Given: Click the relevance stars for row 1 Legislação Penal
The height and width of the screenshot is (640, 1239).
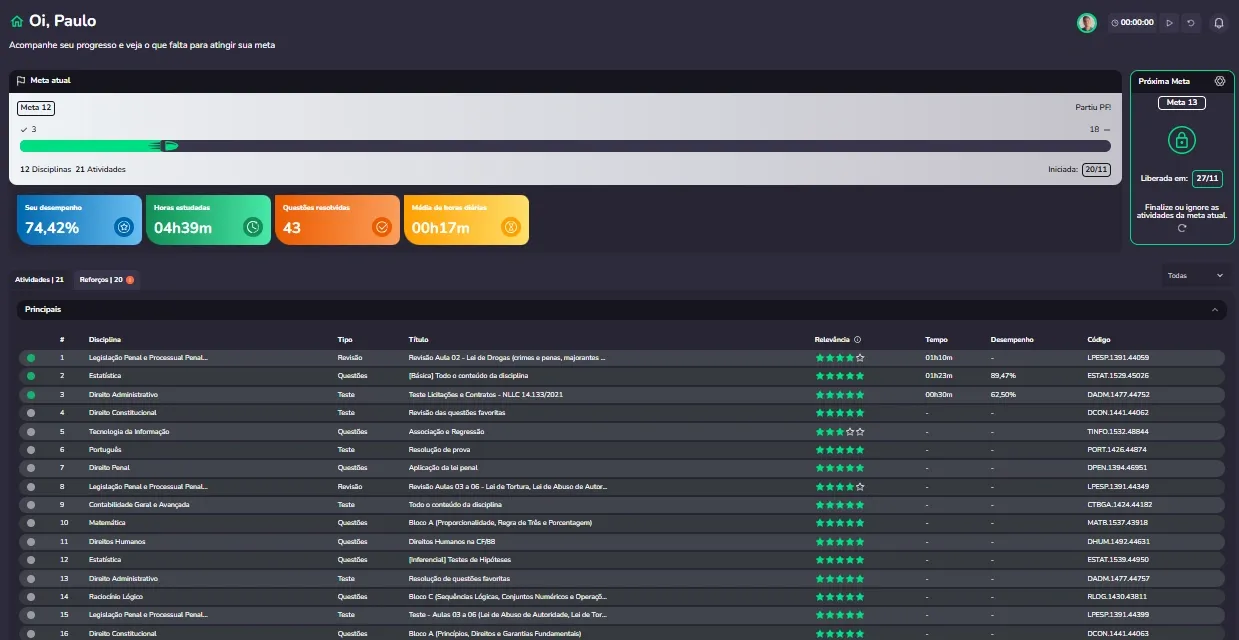Looking at the screenshot, I should (840, 357).
